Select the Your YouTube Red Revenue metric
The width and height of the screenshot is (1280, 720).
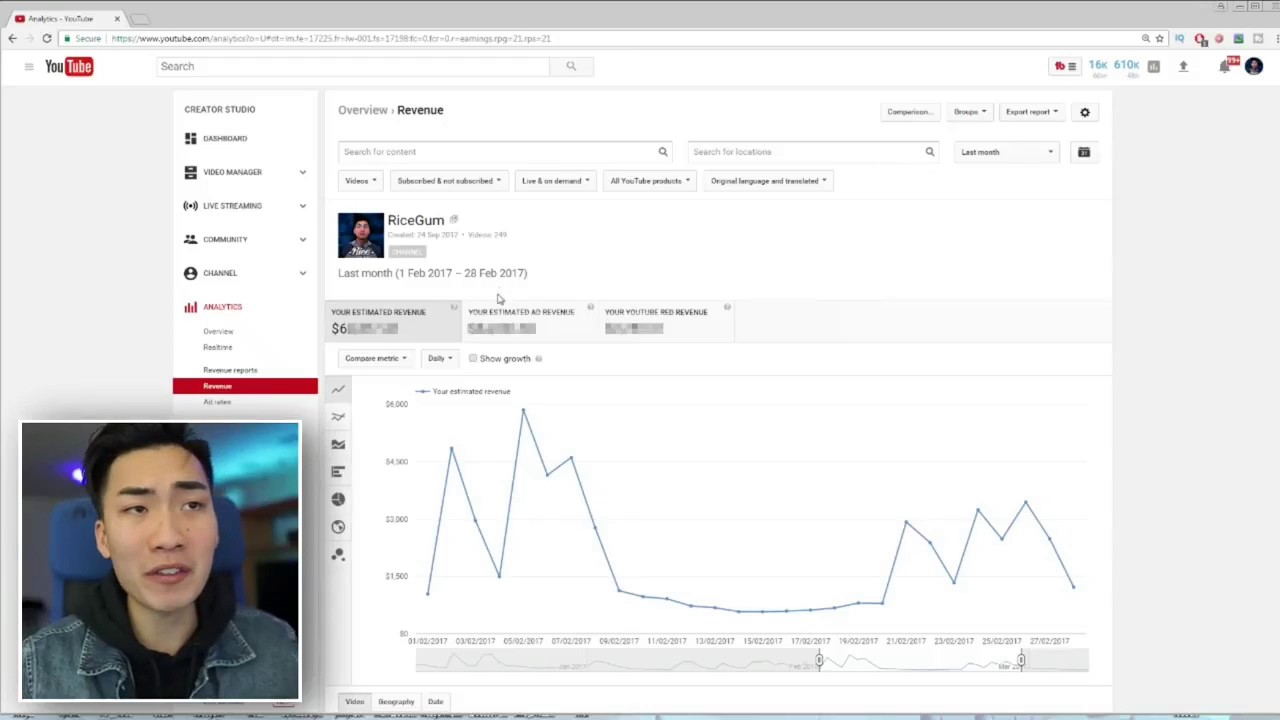pyautogui.click(x=666, y=320)
